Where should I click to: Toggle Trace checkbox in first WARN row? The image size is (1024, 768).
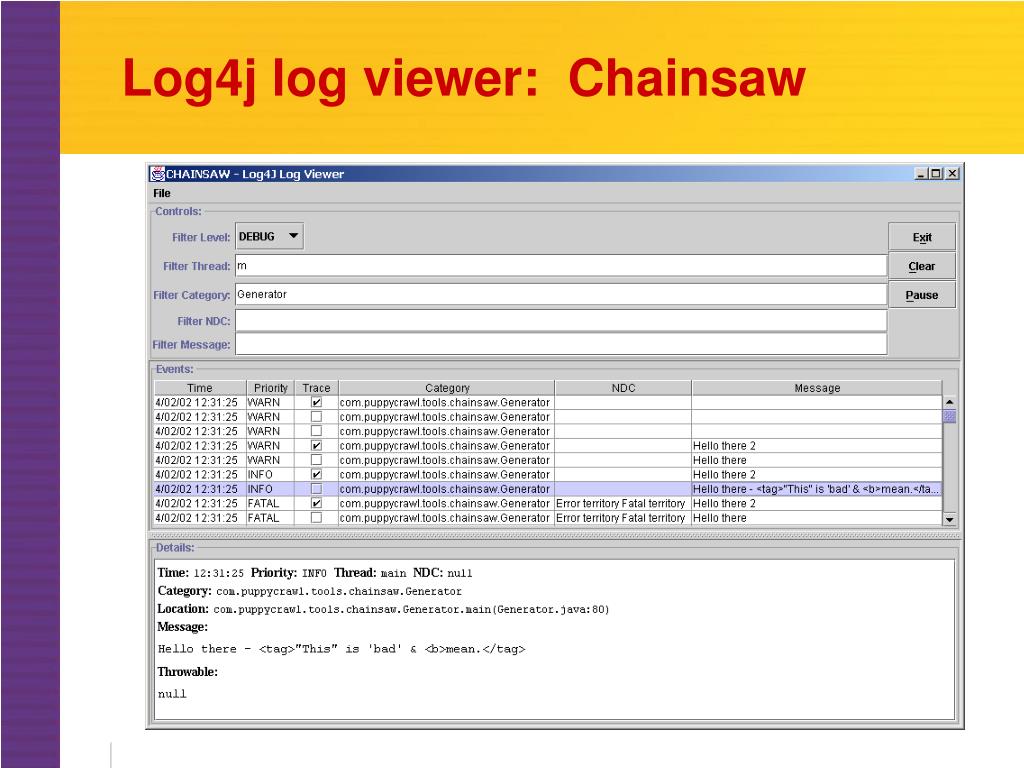point(316,402)
